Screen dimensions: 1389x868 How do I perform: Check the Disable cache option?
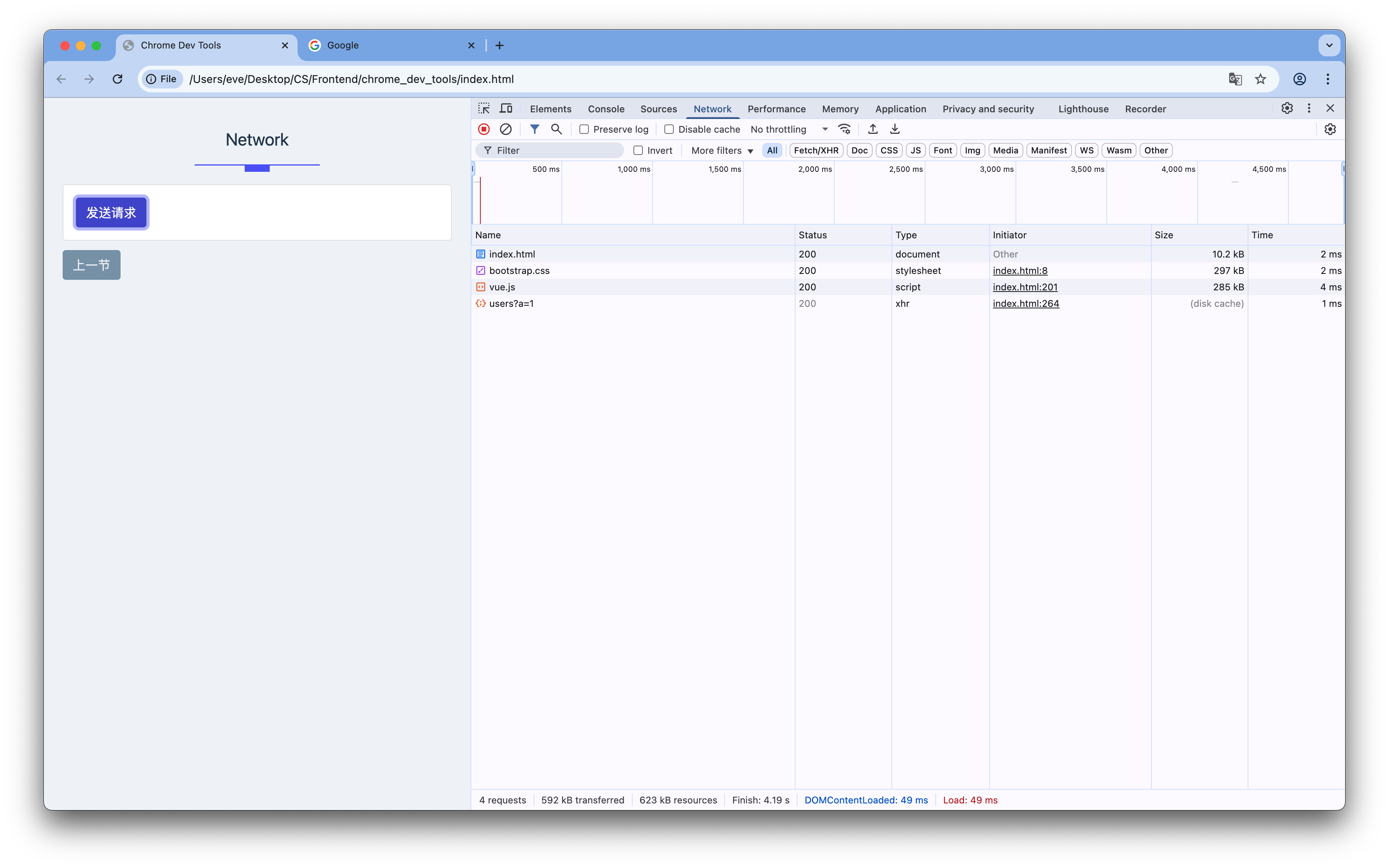tap(669, 129)
